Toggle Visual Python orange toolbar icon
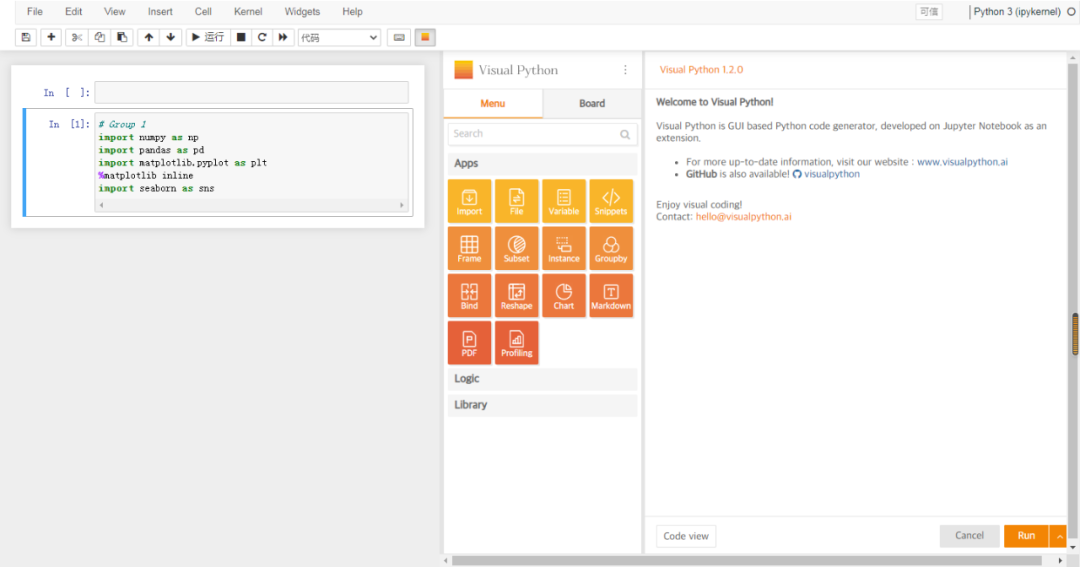The width and height of the screenshot is (1080, 567). click(425, 37)
